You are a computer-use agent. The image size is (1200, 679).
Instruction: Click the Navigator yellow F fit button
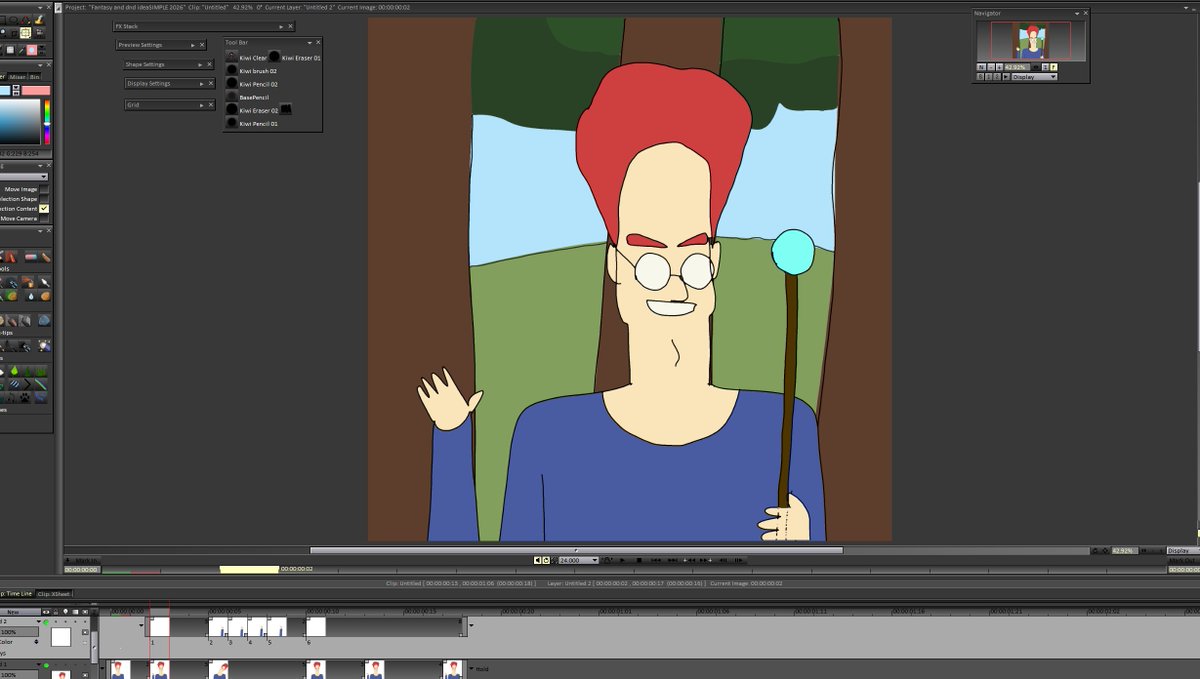[1053, 67]
